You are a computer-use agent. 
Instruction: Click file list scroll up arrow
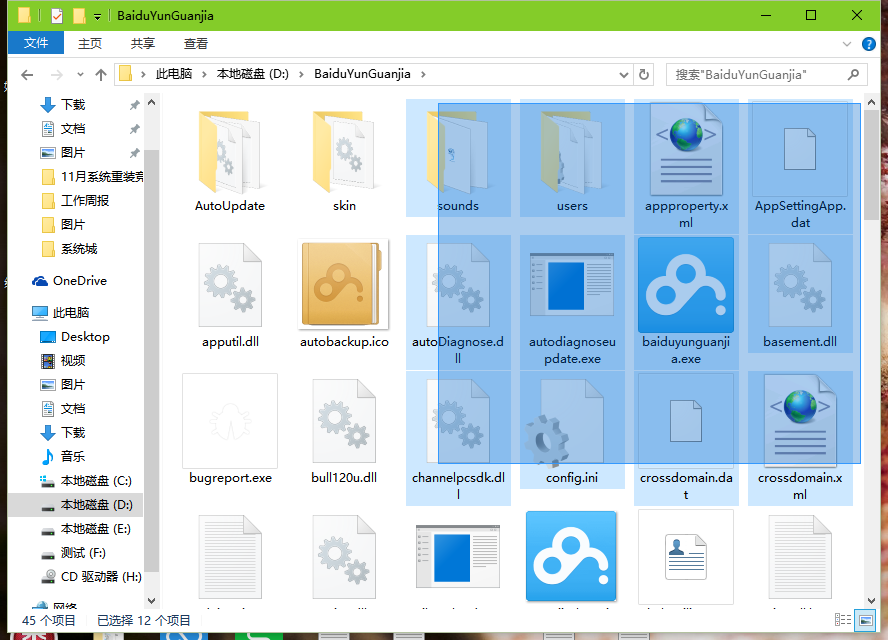(871, 103)
